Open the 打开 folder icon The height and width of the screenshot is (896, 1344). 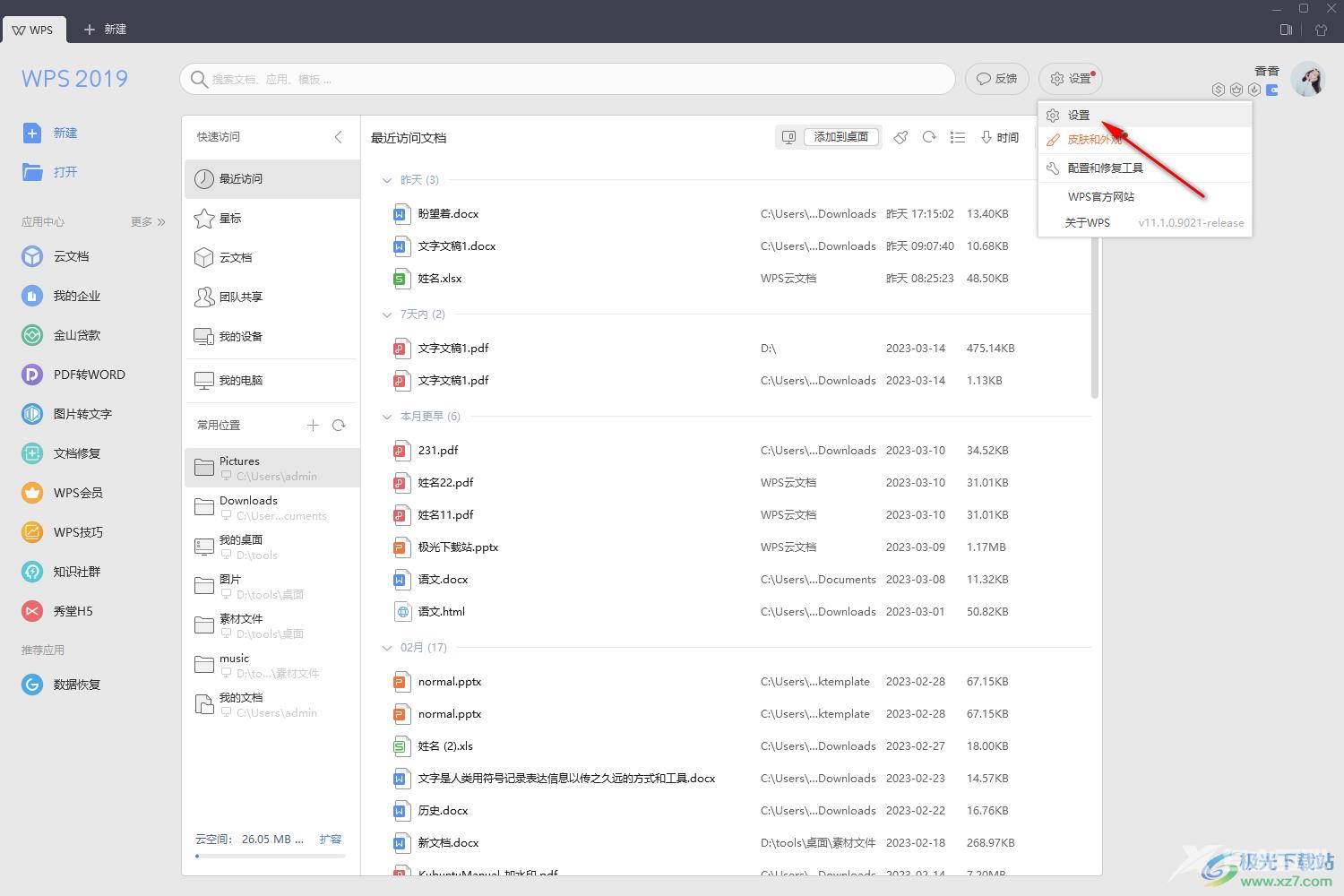click(x=32, y=172)
